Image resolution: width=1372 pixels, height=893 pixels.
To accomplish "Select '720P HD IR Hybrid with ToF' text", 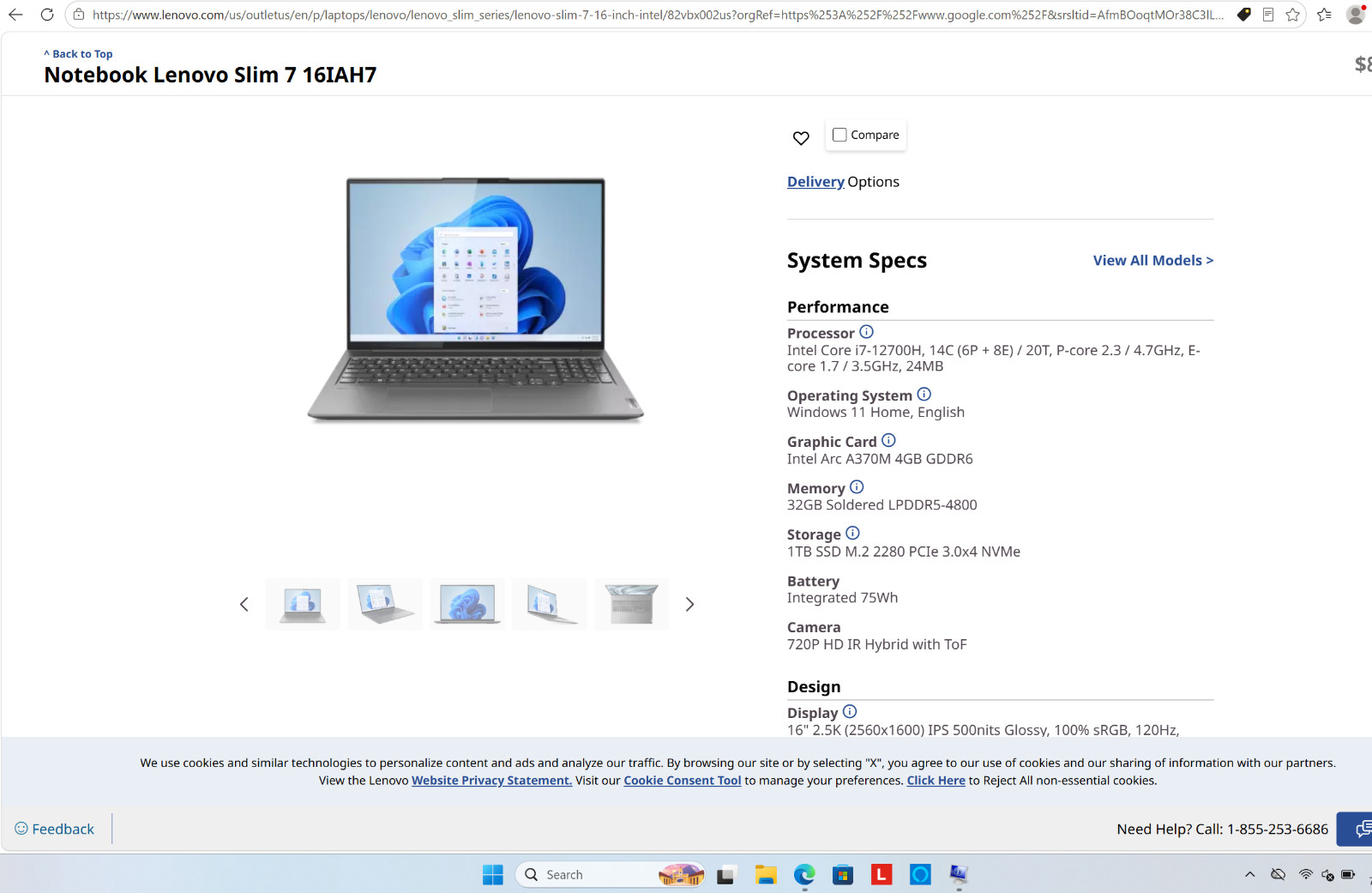I will (x=877, y=644).
